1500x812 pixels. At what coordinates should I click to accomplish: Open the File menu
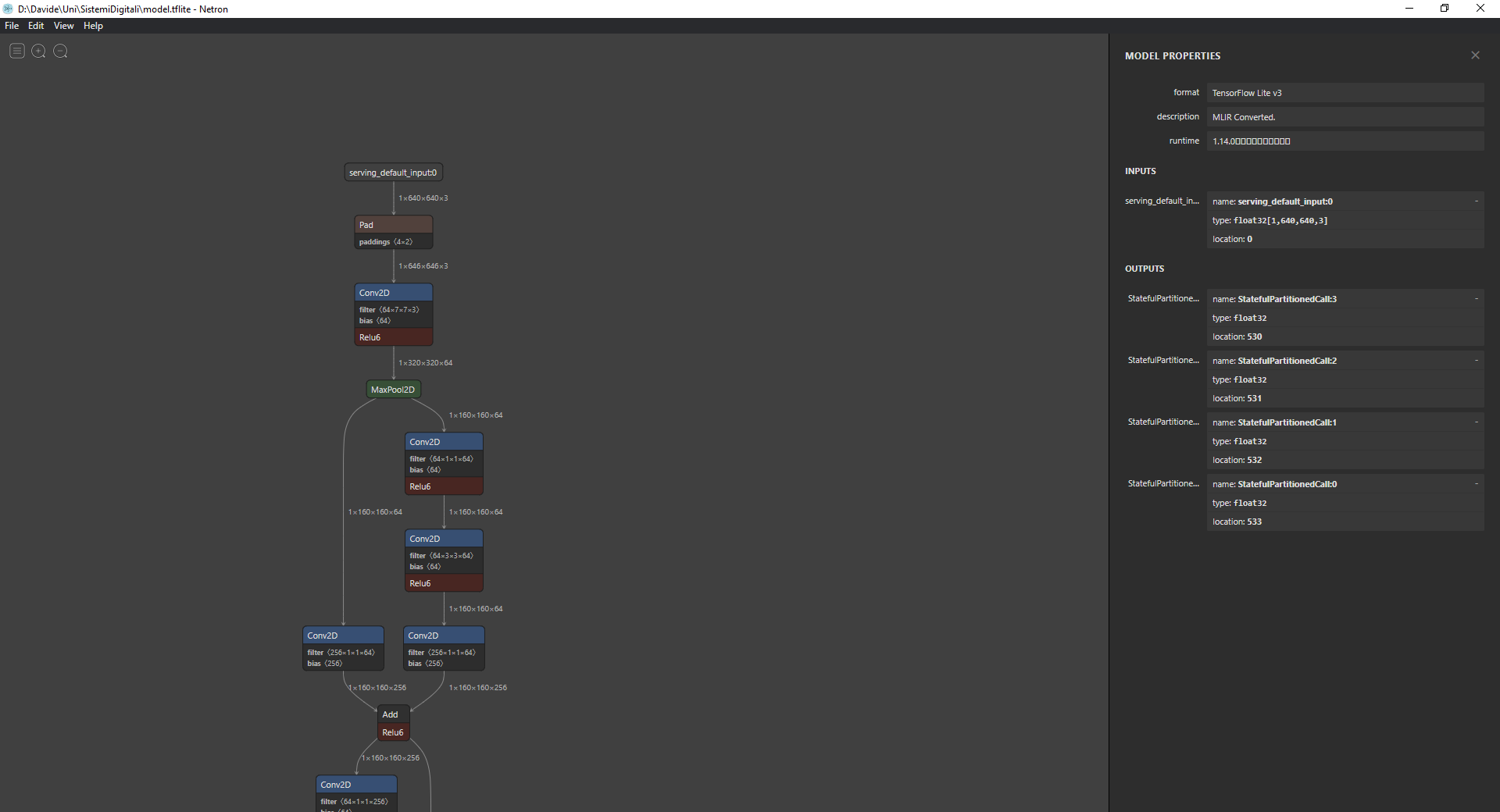(12, 26)
